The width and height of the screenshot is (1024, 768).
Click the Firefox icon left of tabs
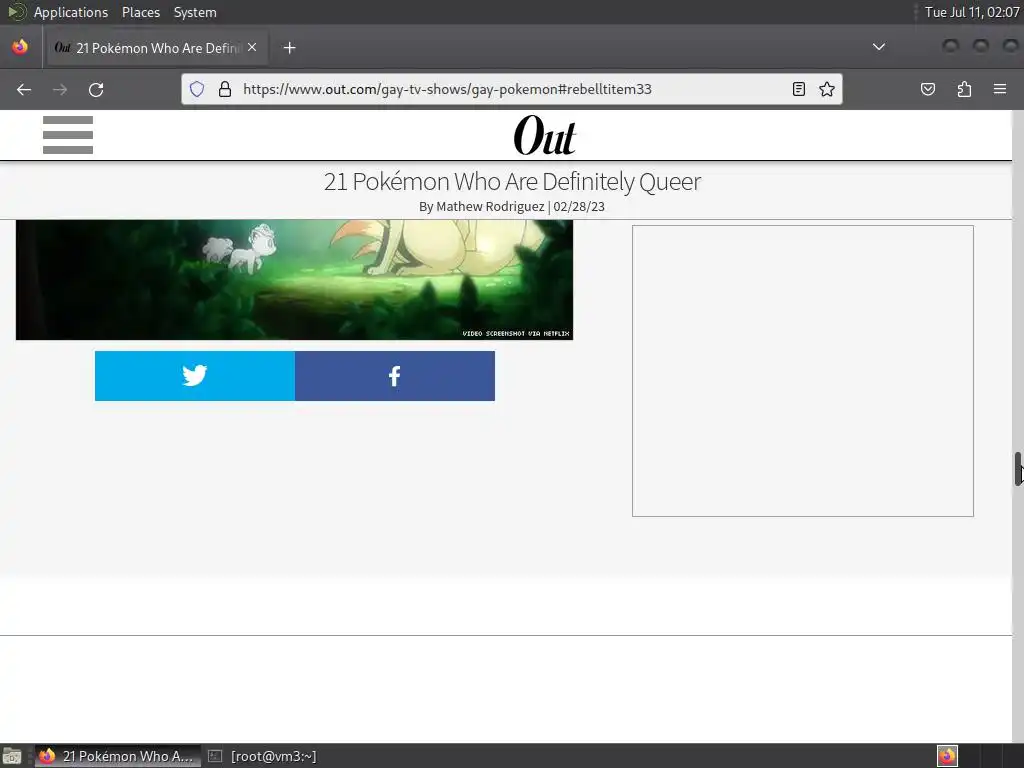(x=20, y=47)
